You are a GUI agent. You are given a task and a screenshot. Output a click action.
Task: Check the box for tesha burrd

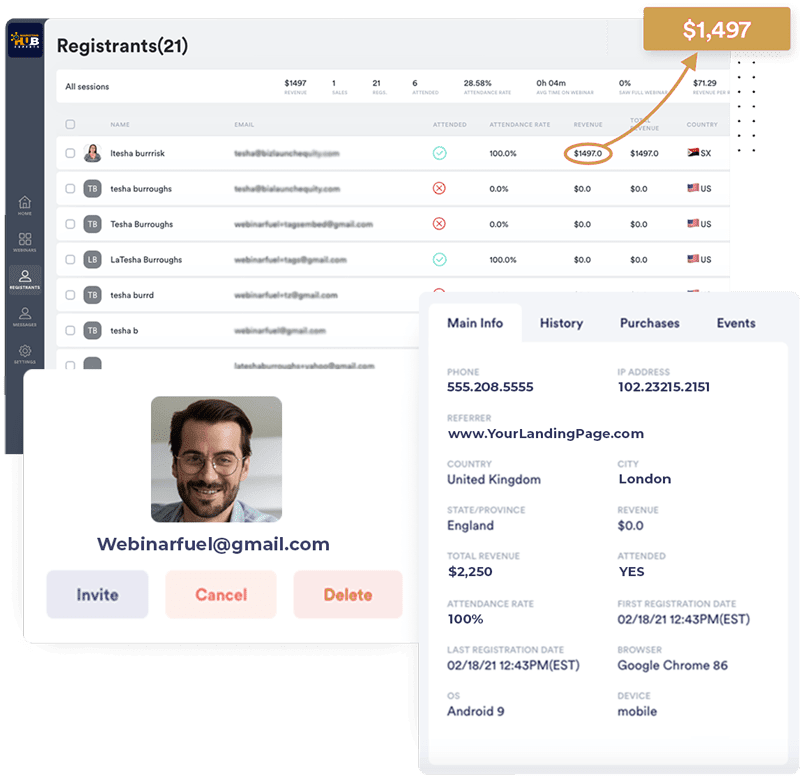[70, 295]
